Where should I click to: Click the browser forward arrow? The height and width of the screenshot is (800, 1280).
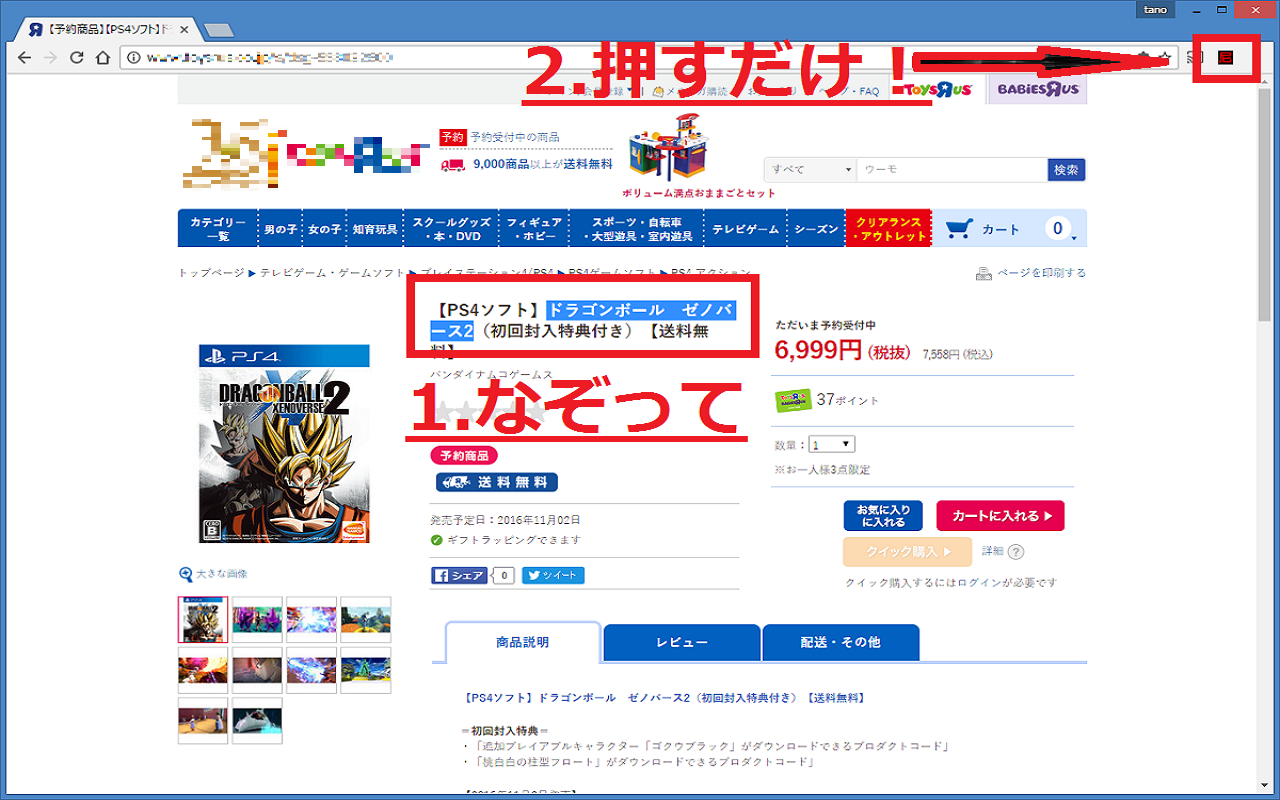click(x=51, y=58)
